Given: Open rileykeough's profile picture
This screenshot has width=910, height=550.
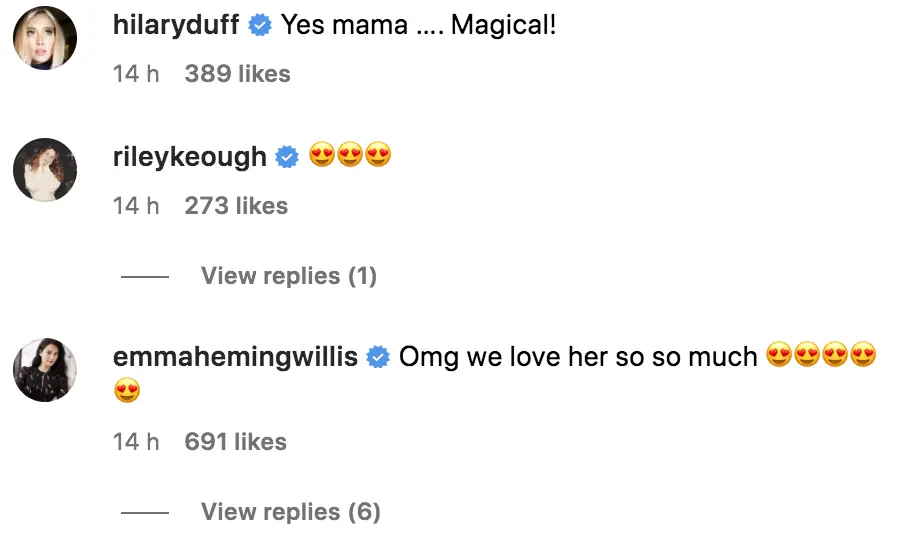Looking at the screenshot, I should tap(45, 170).
